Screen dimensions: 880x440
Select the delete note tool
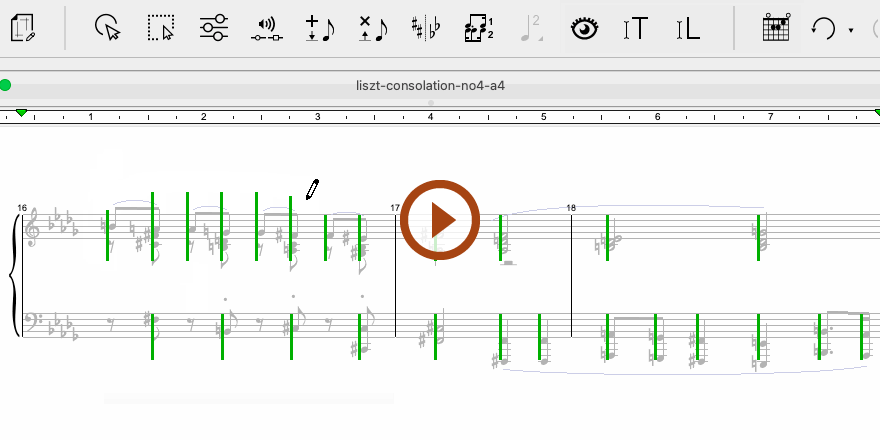[x=373, y=28]
